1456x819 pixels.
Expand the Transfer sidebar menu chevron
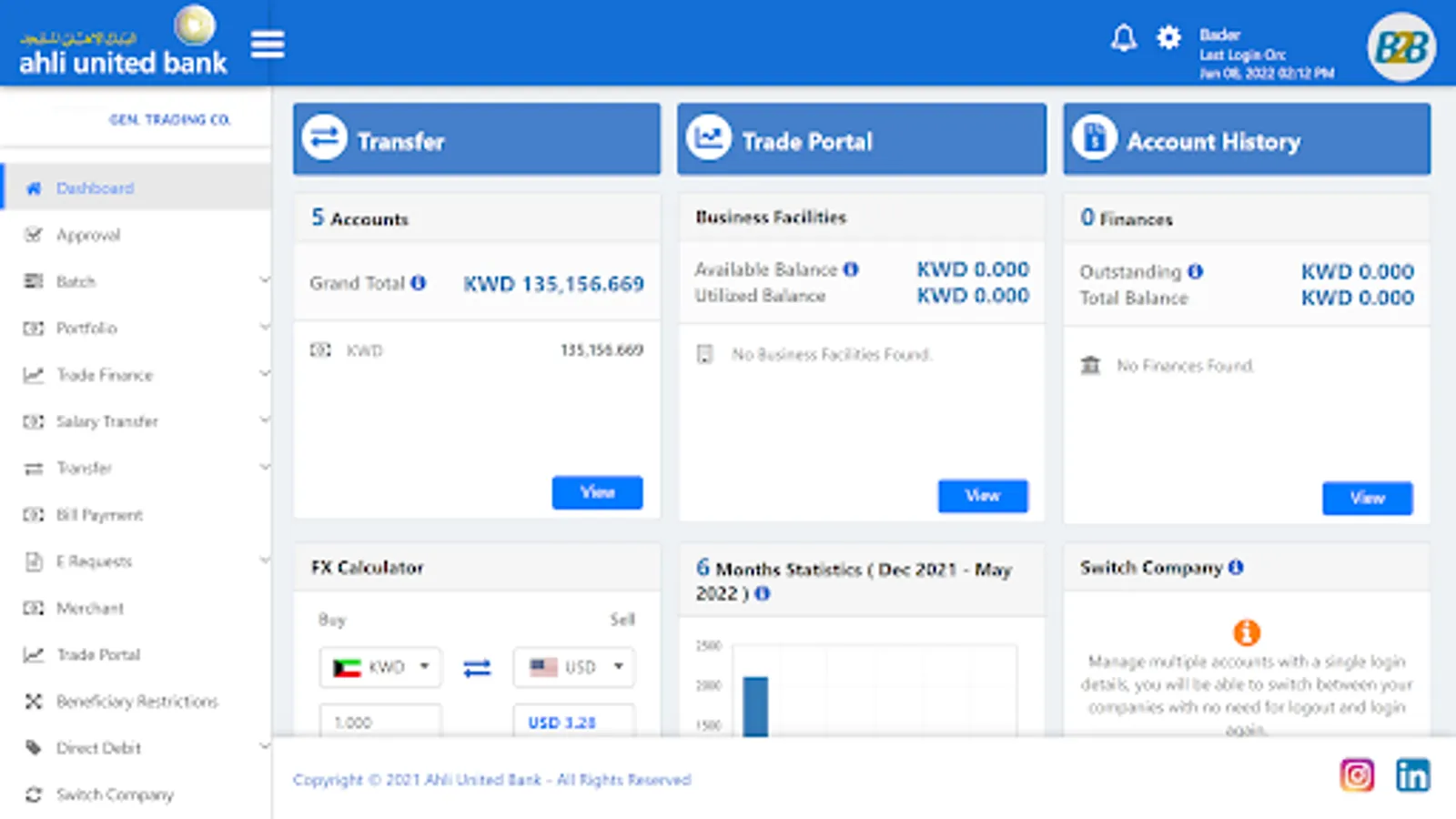[264, 466]
